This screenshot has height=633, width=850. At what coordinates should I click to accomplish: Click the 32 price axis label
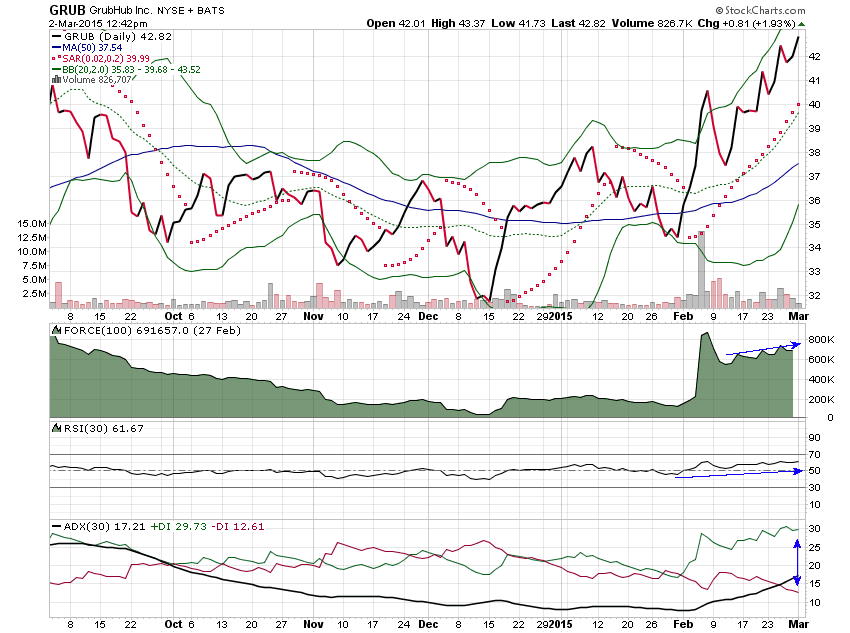(814, 296)
